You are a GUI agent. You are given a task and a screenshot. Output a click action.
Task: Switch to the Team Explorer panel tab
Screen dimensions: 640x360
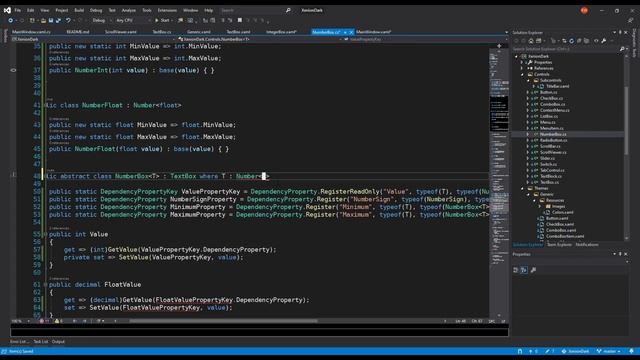tap(559, 245)
